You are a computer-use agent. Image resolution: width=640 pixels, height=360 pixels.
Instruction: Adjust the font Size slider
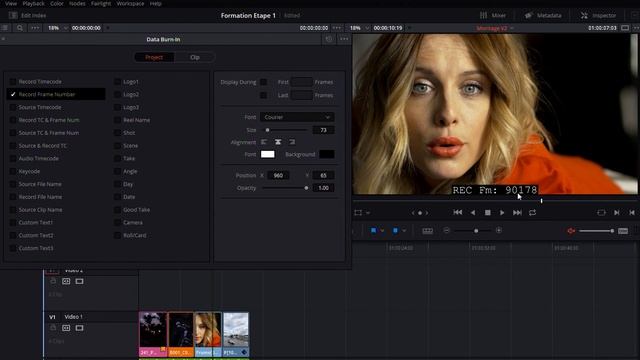286,130
